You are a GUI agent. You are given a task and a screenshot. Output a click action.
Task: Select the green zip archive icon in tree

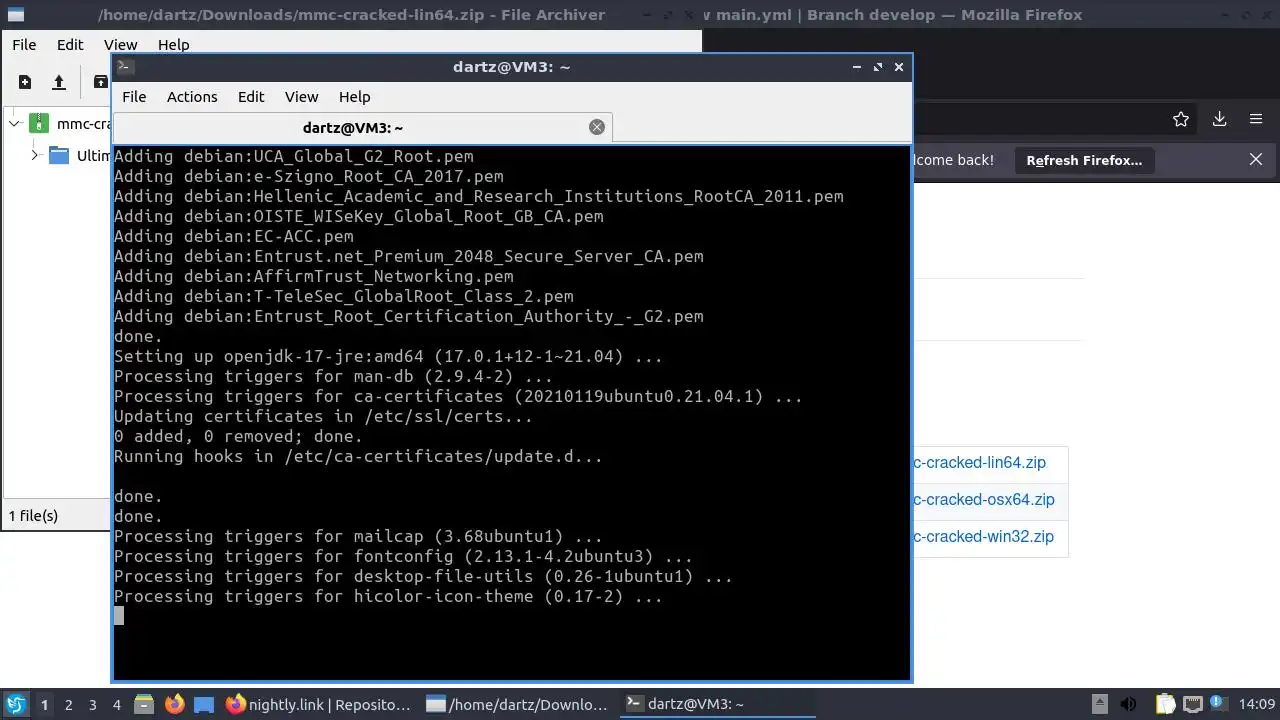point(39,124)
